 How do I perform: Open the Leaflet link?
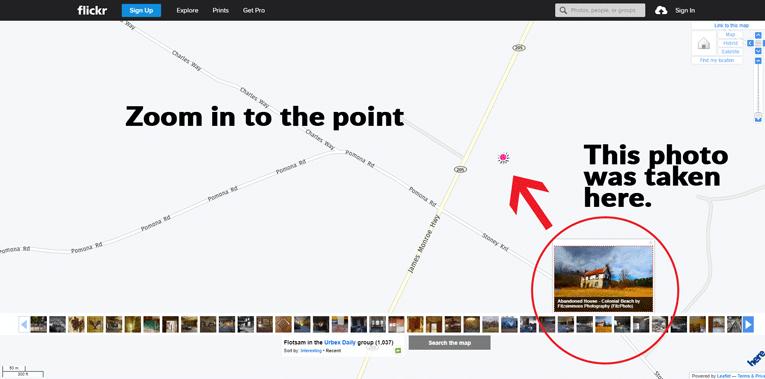[x=724, y=376]
